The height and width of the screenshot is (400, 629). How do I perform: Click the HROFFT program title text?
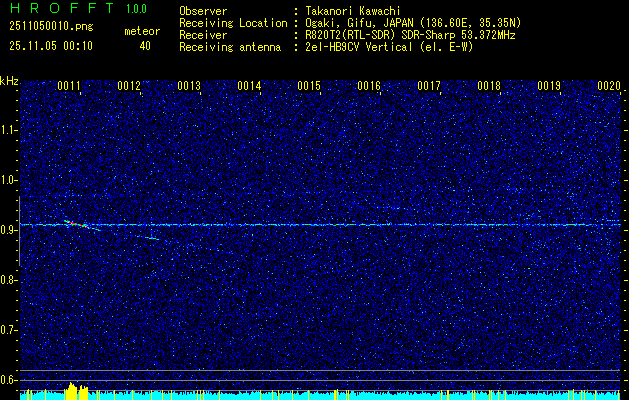tap(62, 8)
